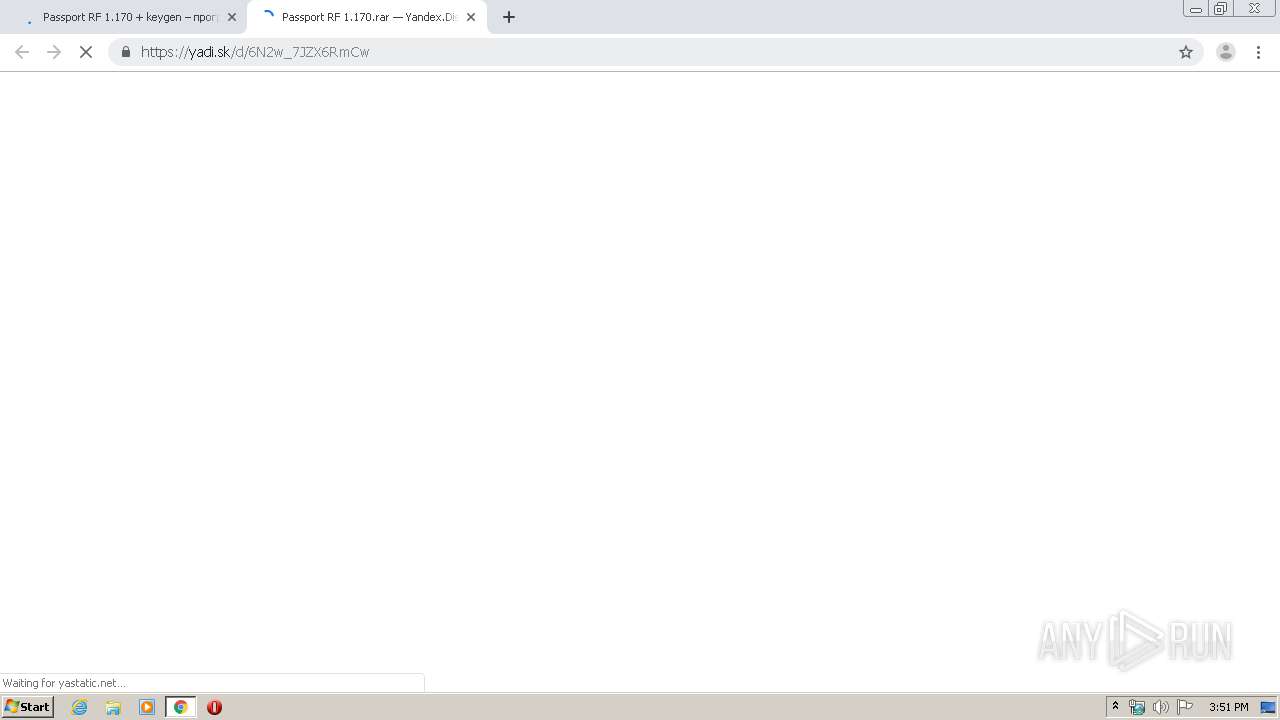Viewport: 1280px width, 720px height.
Task: View site info via the padlock icon
Action: [126, 52]
